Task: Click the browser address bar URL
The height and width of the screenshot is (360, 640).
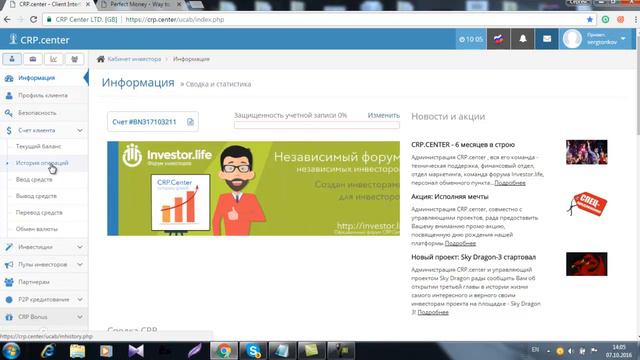Action: 175,20
